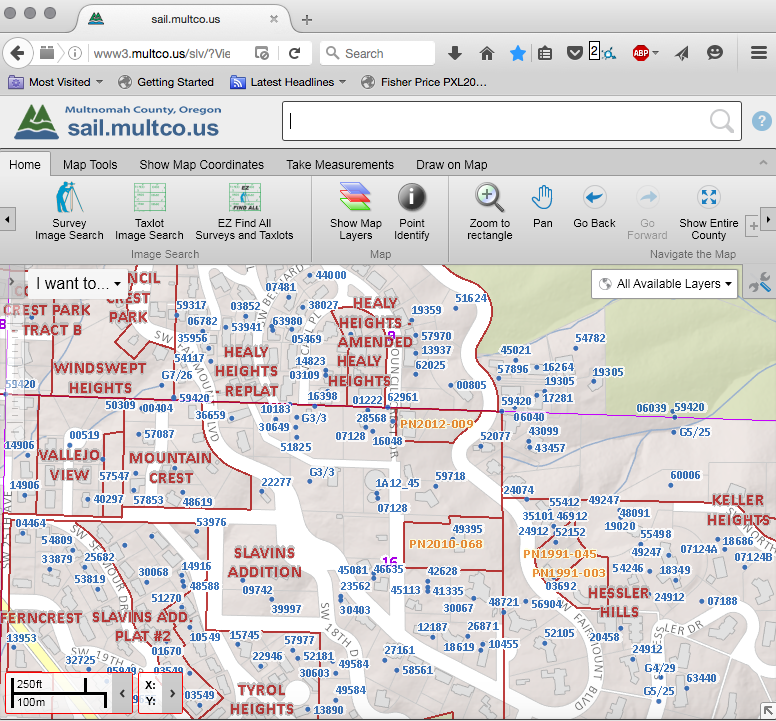Image resolution: width=776 pixels, height=721 pixels.
Task: Activate the Point Identify tool
Action: coord(411,211)
